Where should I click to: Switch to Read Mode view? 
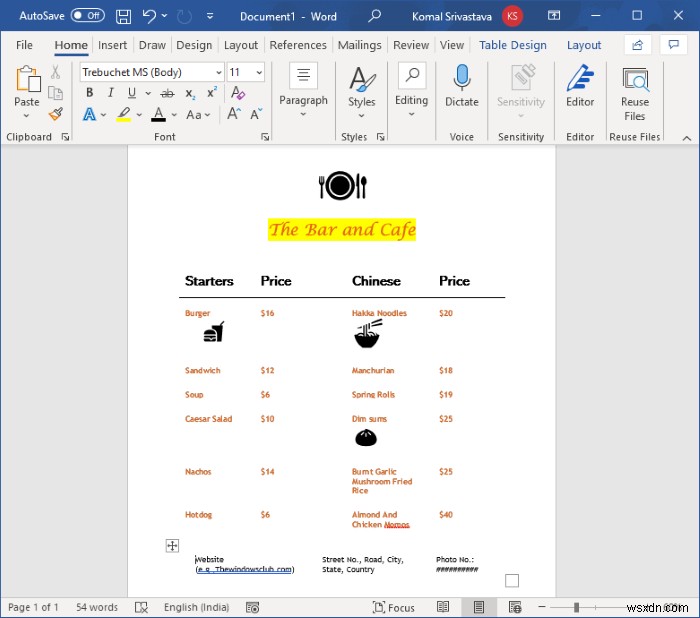(443, 607)
